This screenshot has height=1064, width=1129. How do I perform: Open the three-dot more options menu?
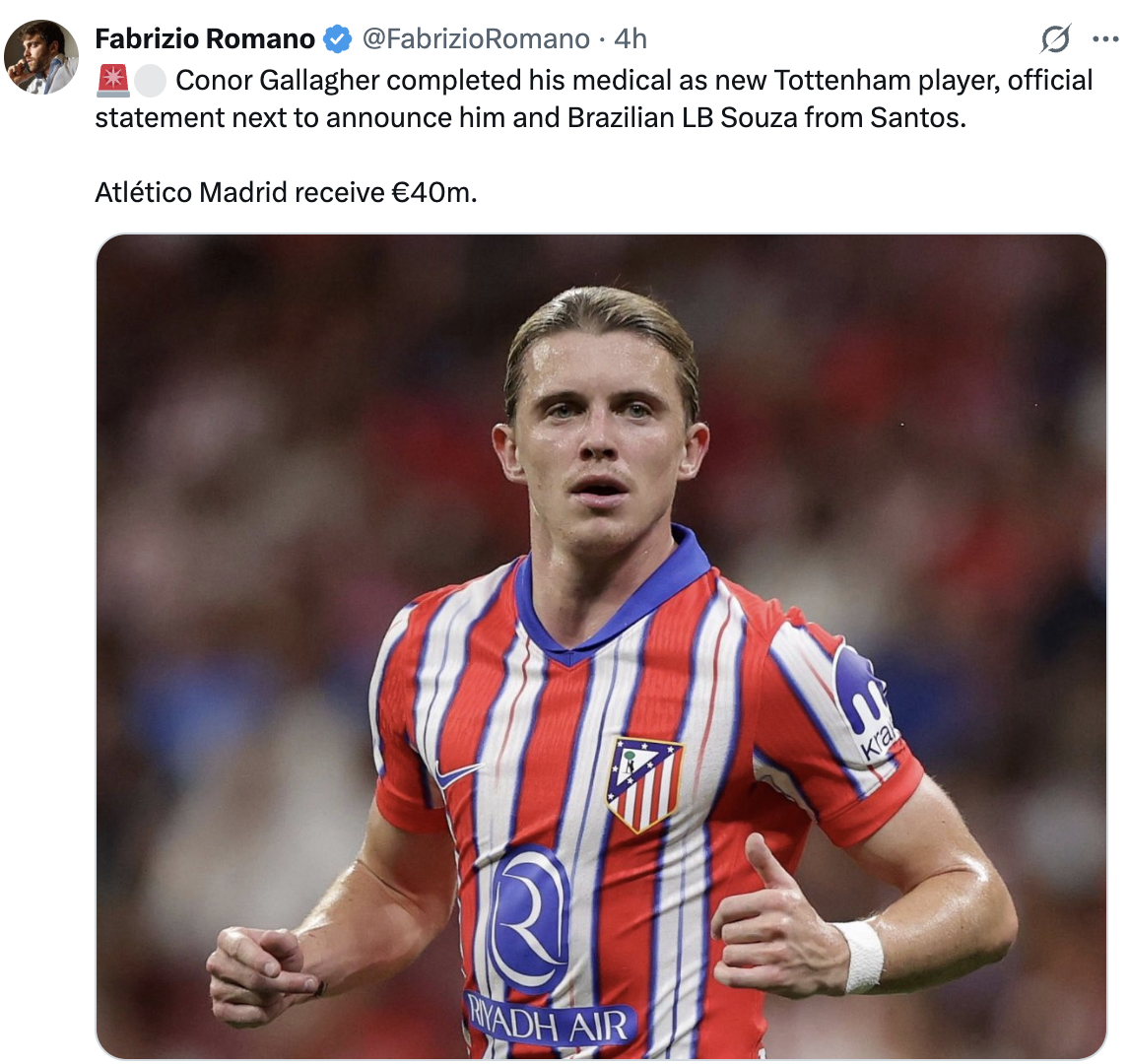[1105, 38]
